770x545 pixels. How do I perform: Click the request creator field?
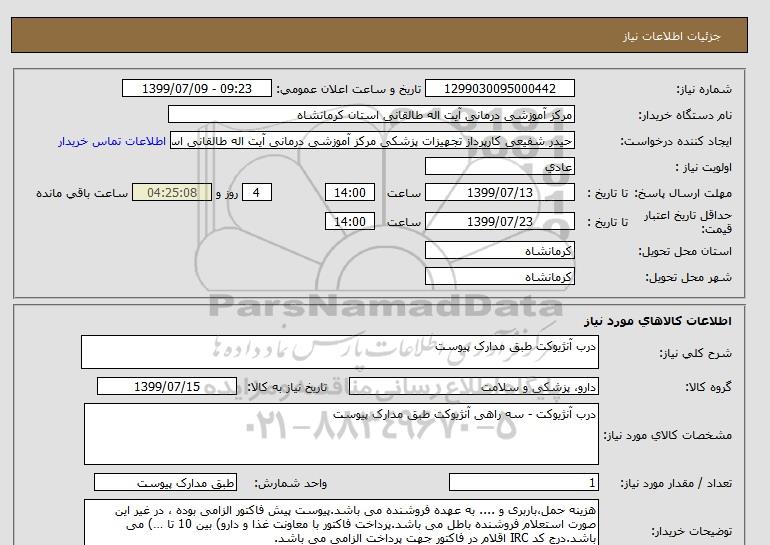[x=372, y=141]
